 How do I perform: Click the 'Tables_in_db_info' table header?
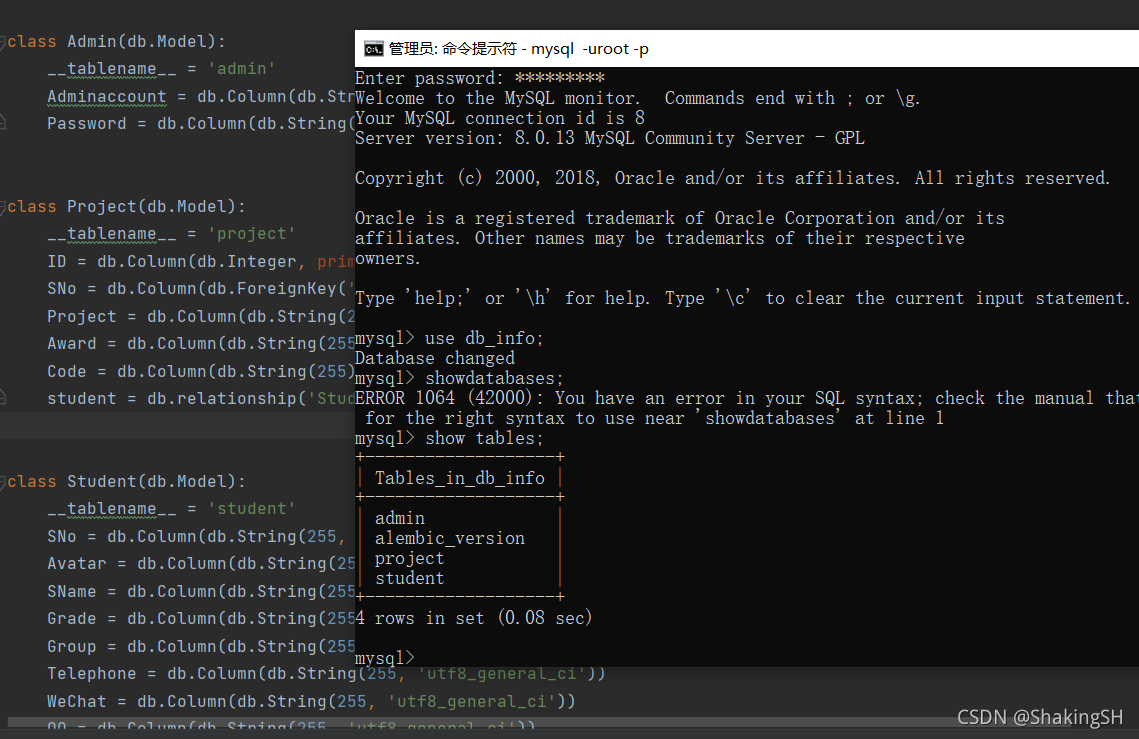(x=460, y=478)
